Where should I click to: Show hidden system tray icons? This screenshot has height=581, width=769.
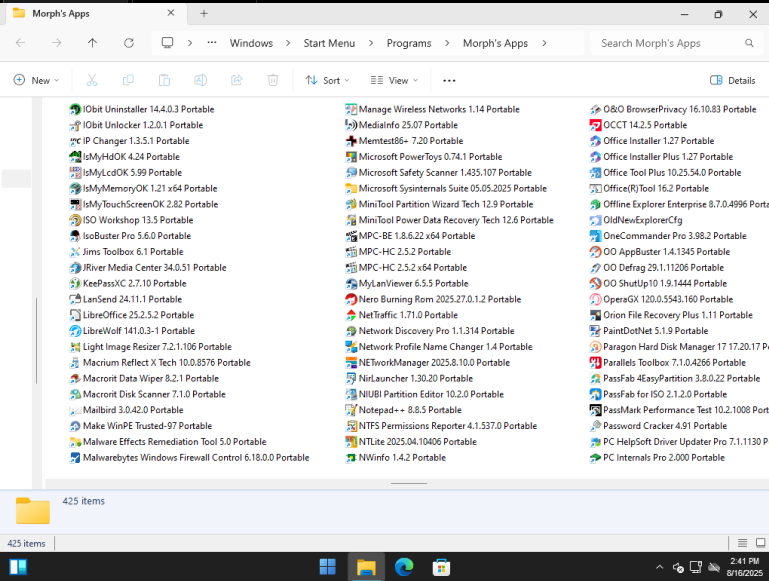[x=660, y=567]
